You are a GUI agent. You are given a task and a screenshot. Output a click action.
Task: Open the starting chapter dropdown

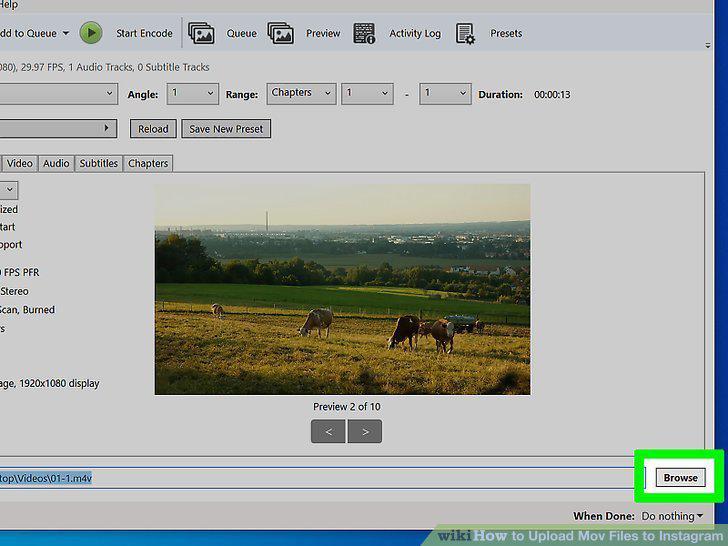coord(367,94)
